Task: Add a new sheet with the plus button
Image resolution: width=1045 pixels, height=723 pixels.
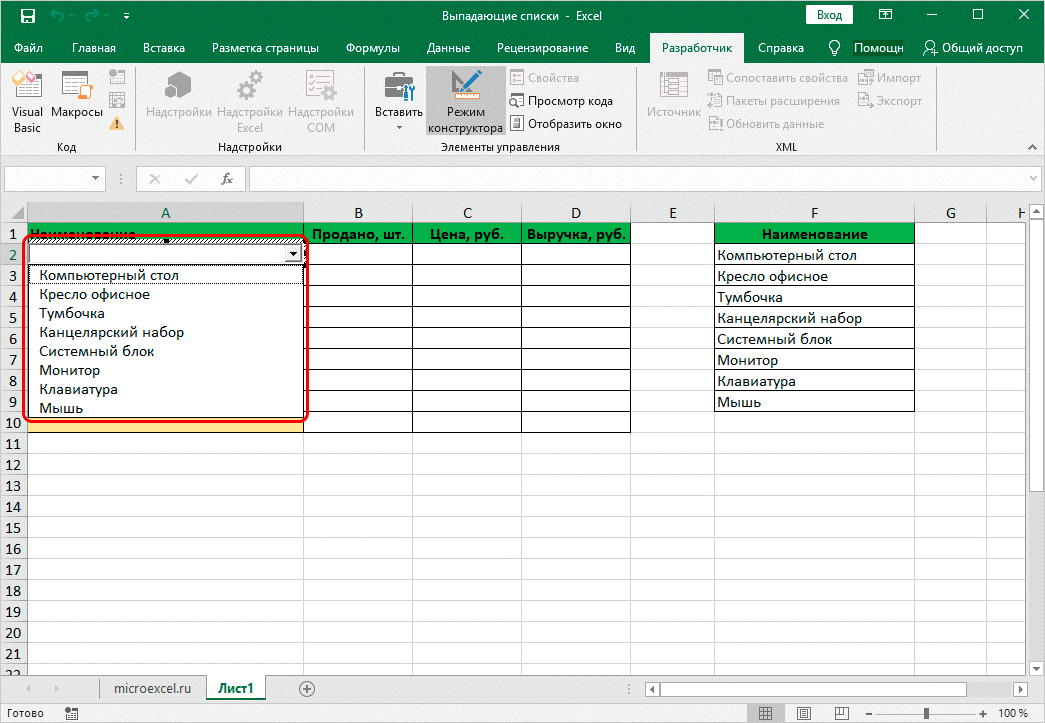Action: [307, 688]
